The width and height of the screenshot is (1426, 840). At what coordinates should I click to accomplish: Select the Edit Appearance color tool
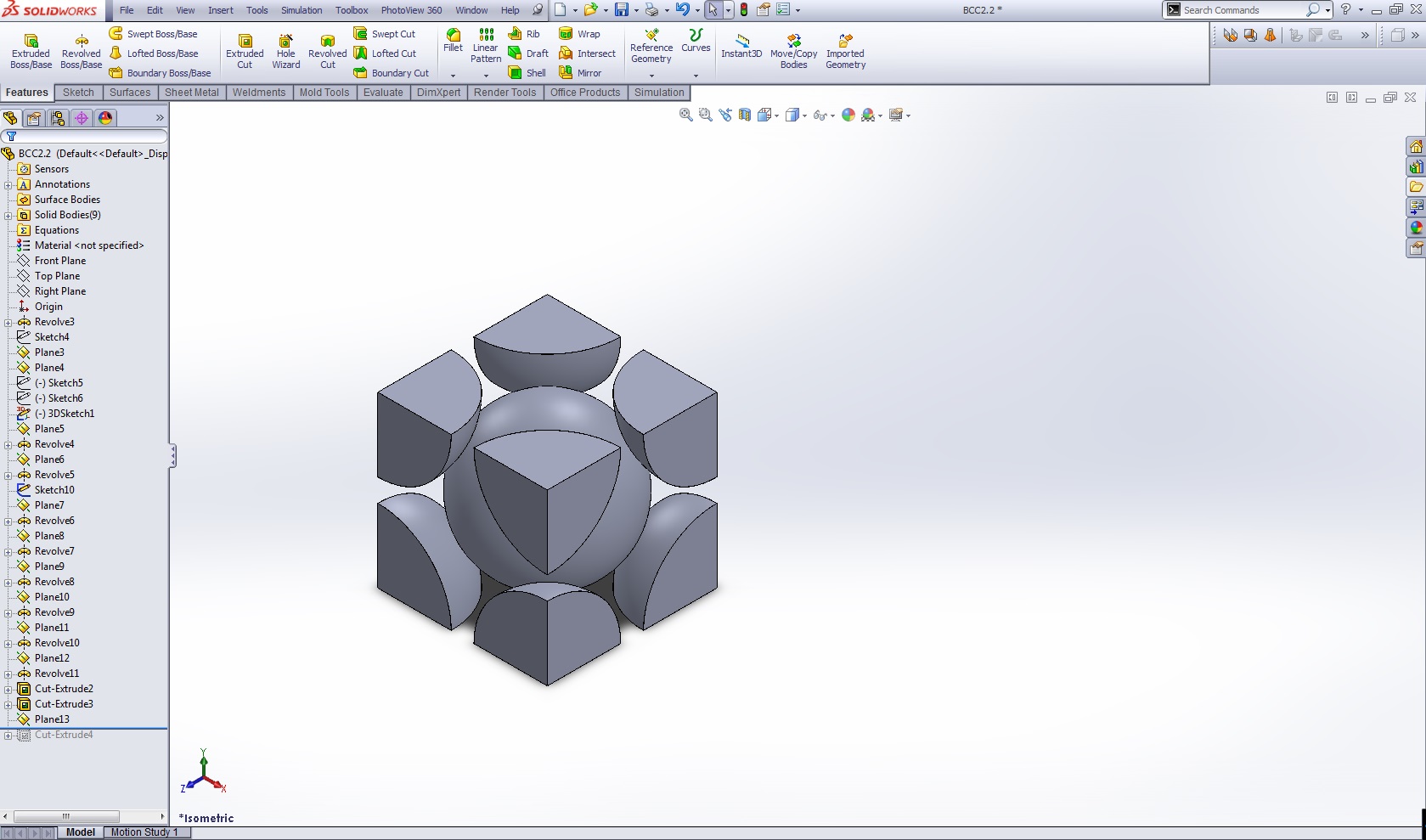[848, 115]
